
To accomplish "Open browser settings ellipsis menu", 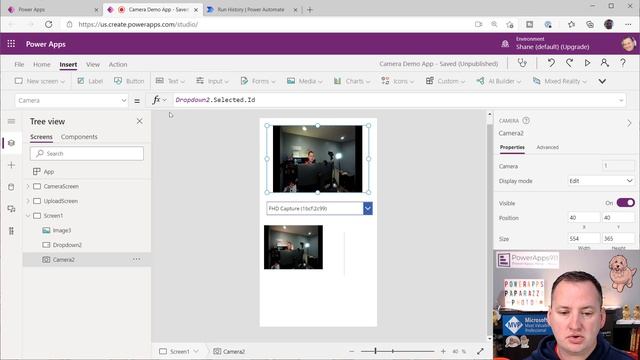I will point(628,24).
